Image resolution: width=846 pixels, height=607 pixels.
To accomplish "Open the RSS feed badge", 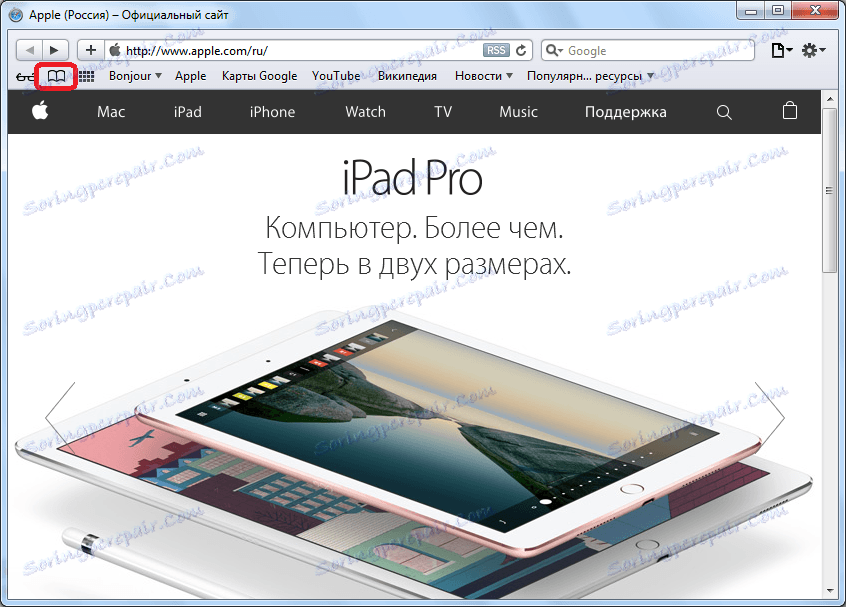I will 496,51.
